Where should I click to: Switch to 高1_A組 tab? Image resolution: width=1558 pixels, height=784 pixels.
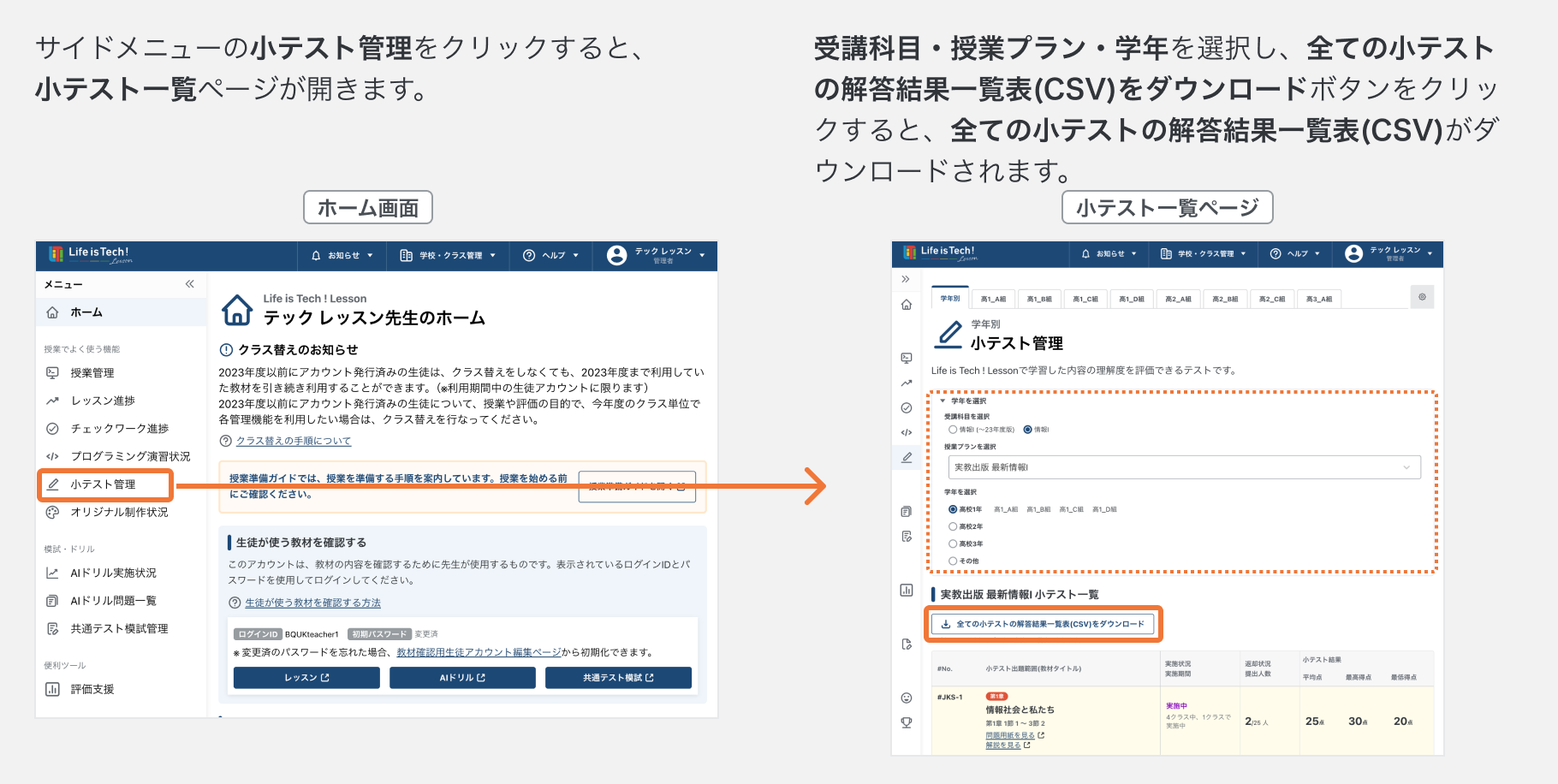(993, 299)
